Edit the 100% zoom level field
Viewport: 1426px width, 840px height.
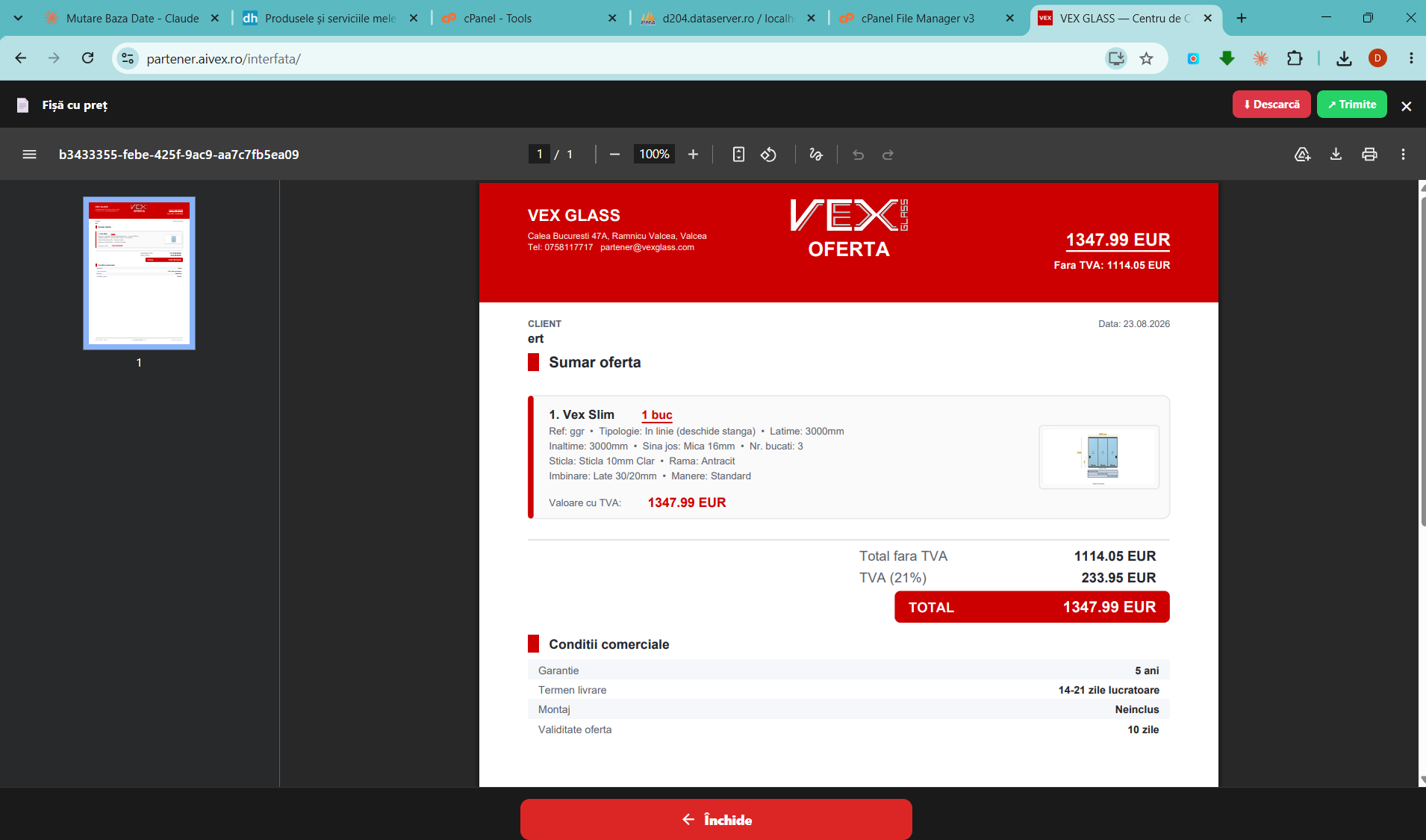click(654, 155)
